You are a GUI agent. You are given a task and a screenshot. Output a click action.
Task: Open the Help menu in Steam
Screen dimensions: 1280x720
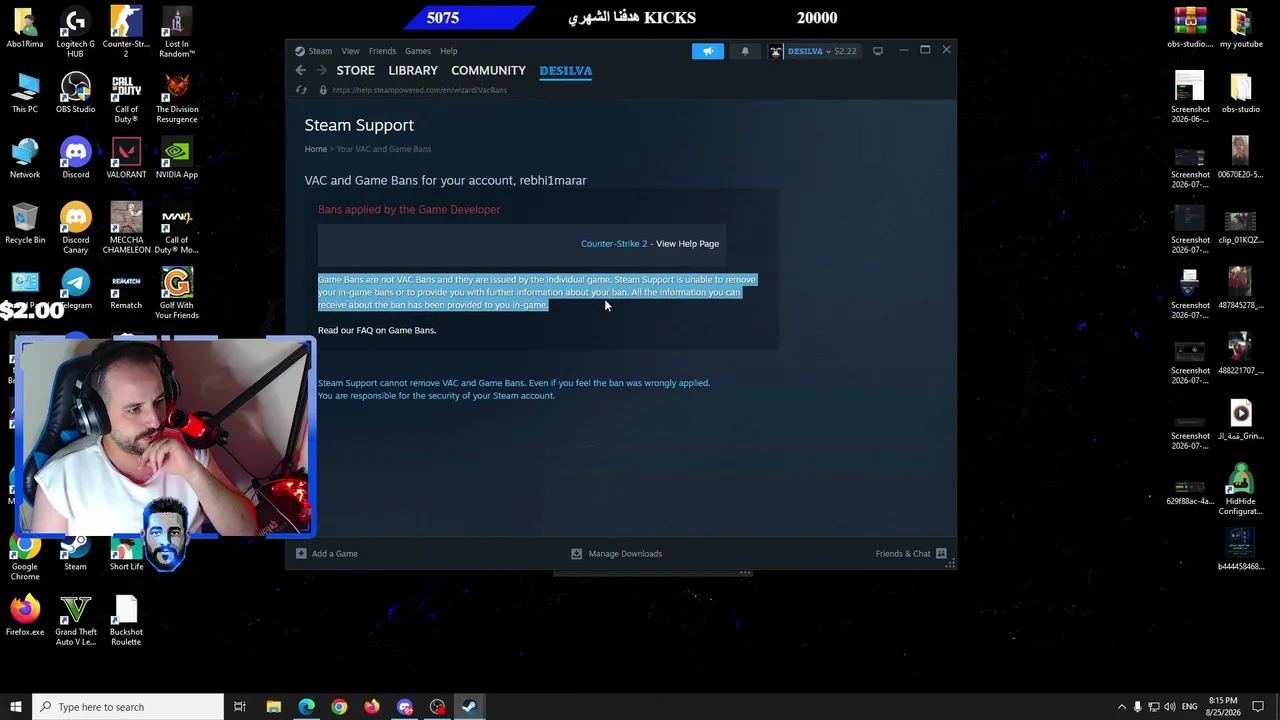(x=449, y=51)
